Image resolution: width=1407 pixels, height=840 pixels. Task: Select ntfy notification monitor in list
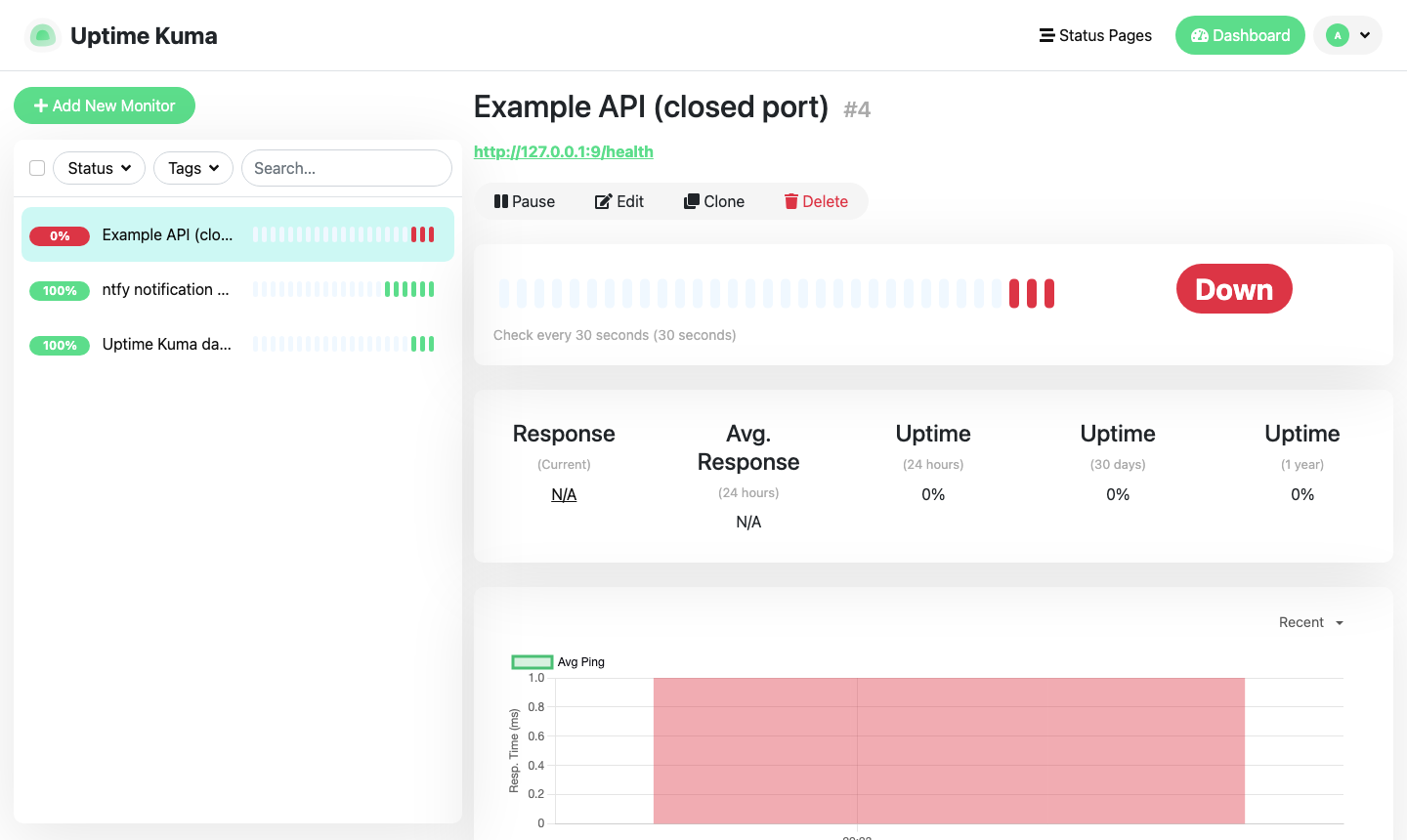(237, 289)
